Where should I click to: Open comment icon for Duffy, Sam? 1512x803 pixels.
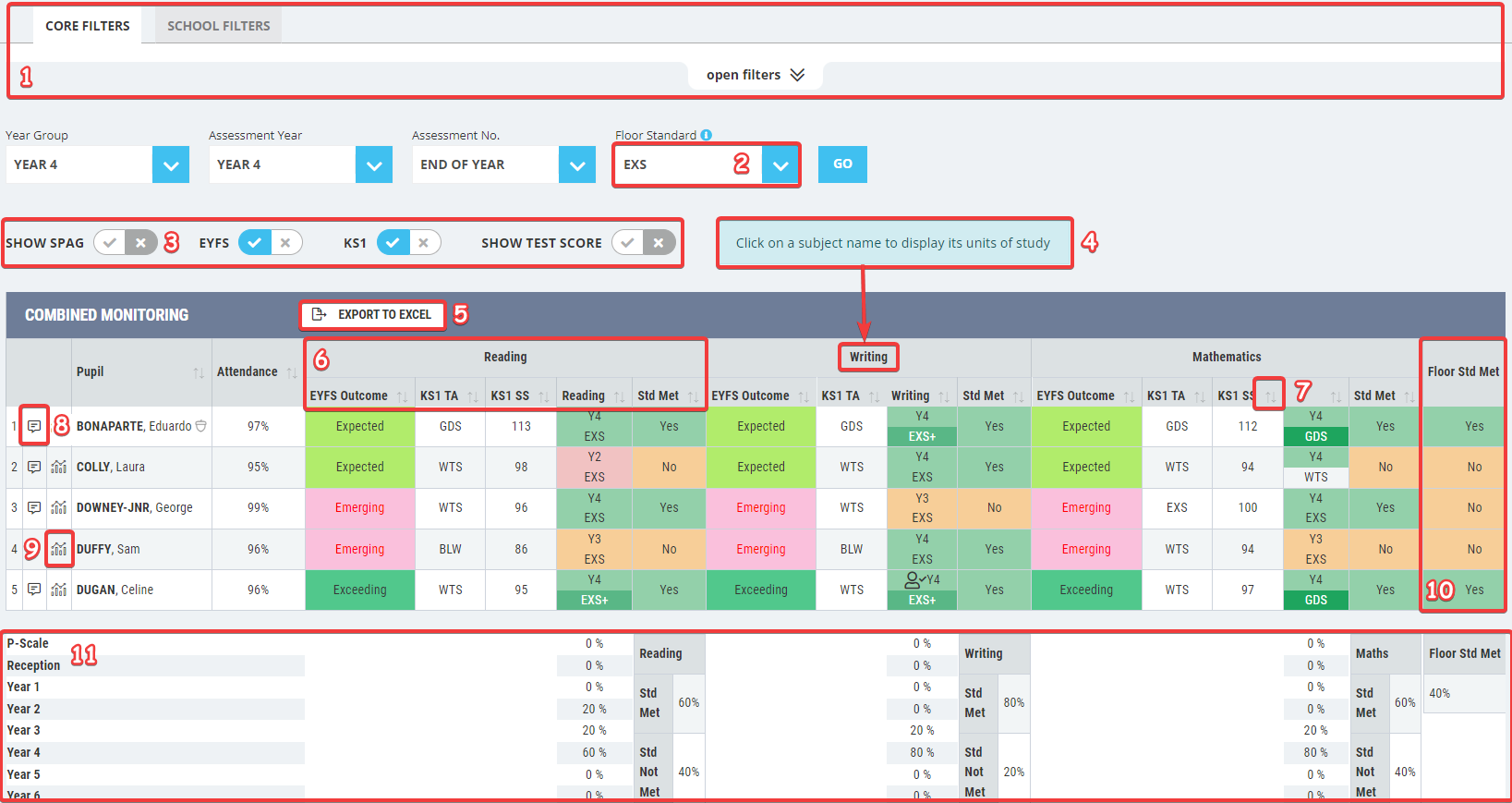pos(34,549)
